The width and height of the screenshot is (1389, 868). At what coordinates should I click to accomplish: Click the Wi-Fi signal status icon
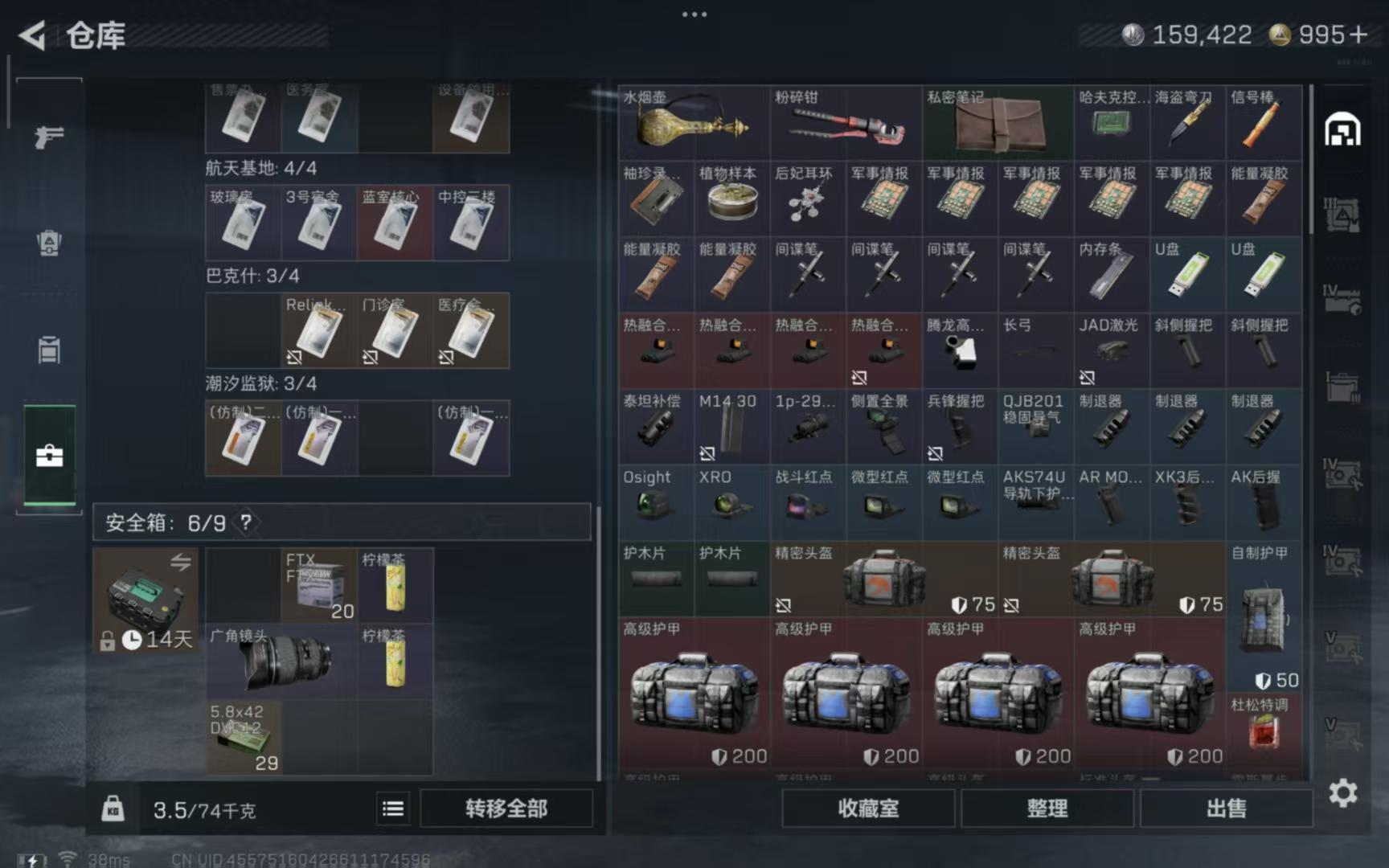[x=68, y=859]
